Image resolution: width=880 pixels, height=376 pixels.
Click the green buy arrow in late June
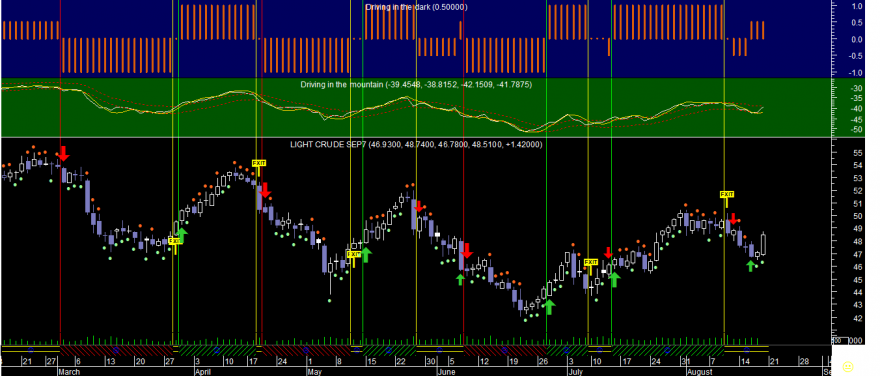pos(549,306)
